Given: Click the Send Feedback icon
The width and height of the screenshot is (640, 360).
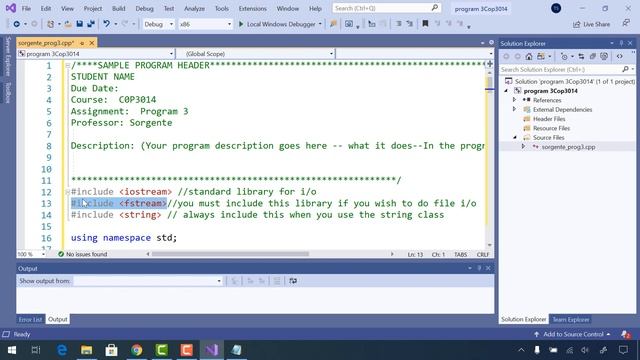Looking at the screenshot, I should [x=626, y=24].
